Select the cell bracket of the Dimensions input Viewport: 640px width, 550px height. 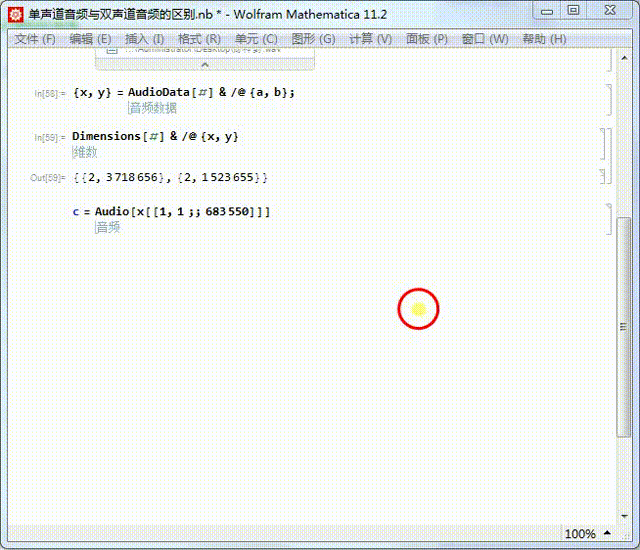click(603, 144)
